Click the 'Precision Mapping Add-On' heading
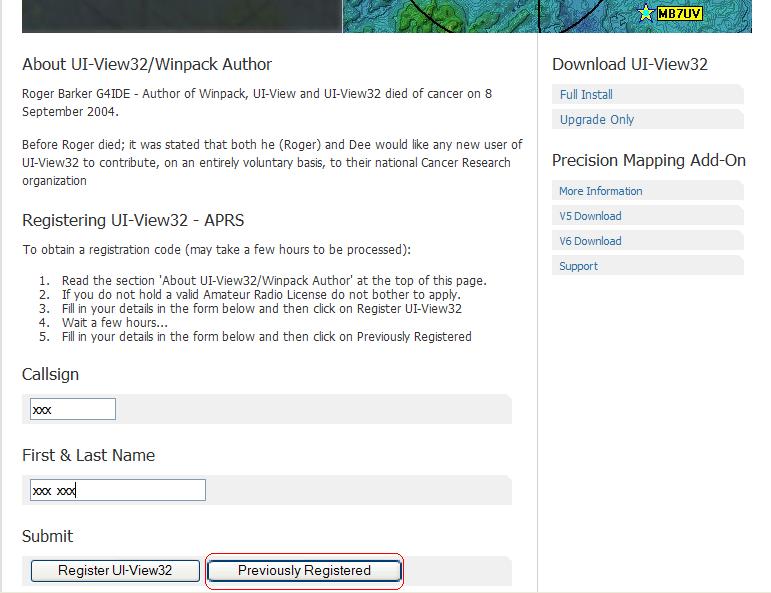Image resolution: width=771 pixels, height=593 pixels. point(649,160)
